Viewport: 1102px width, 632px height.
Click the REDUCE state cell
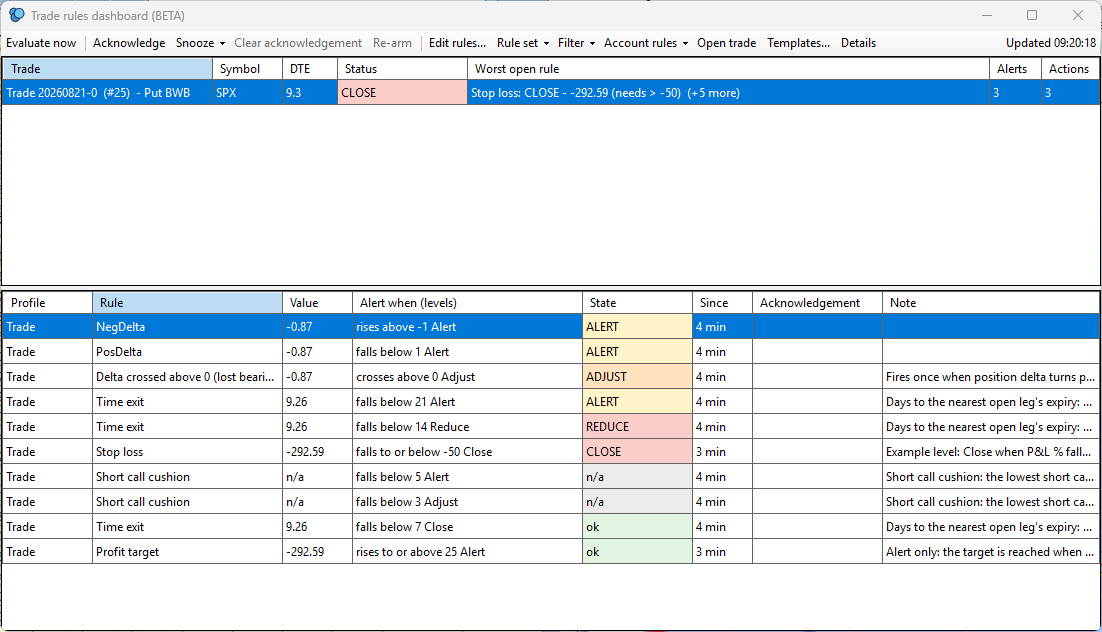pos(637,427)
